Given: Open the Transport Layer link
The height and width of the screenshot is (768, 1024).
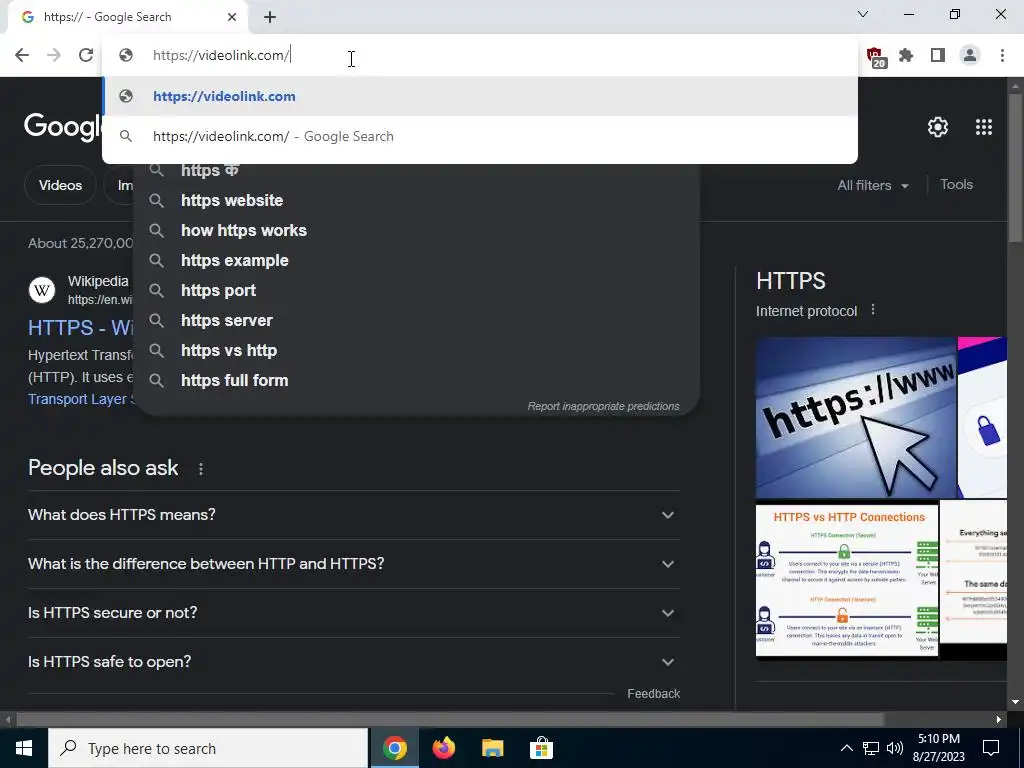Looking at the screenshot, I should pos(80,399).
